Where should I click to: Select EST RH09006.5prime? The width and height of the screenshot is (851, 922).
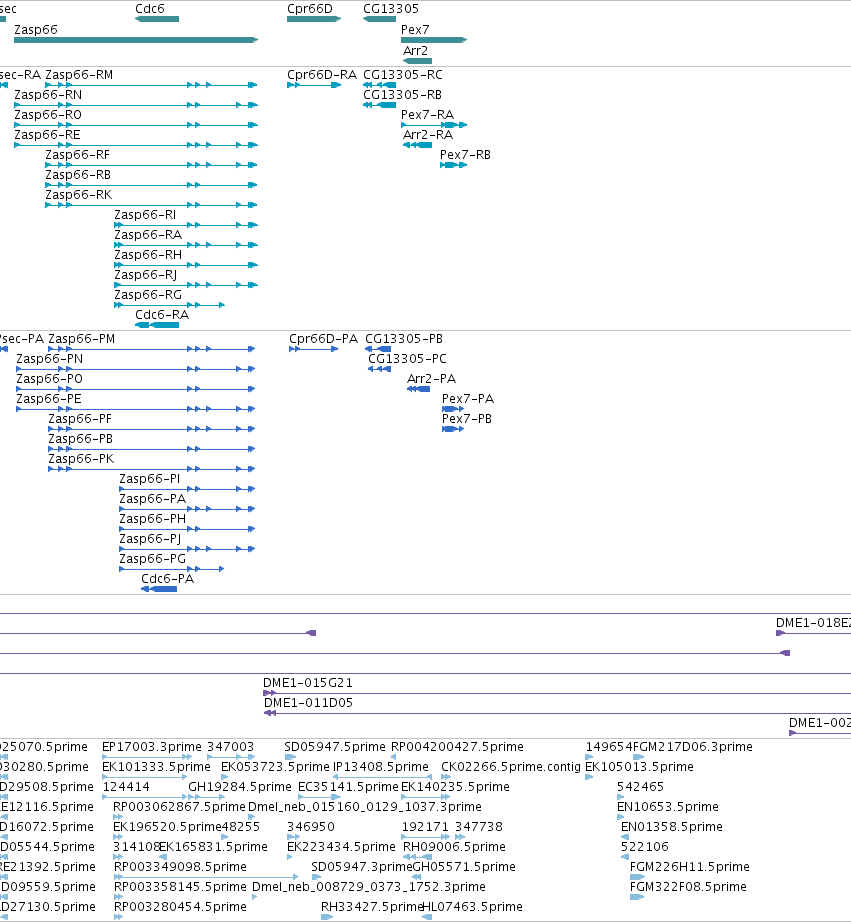point(418,857)
